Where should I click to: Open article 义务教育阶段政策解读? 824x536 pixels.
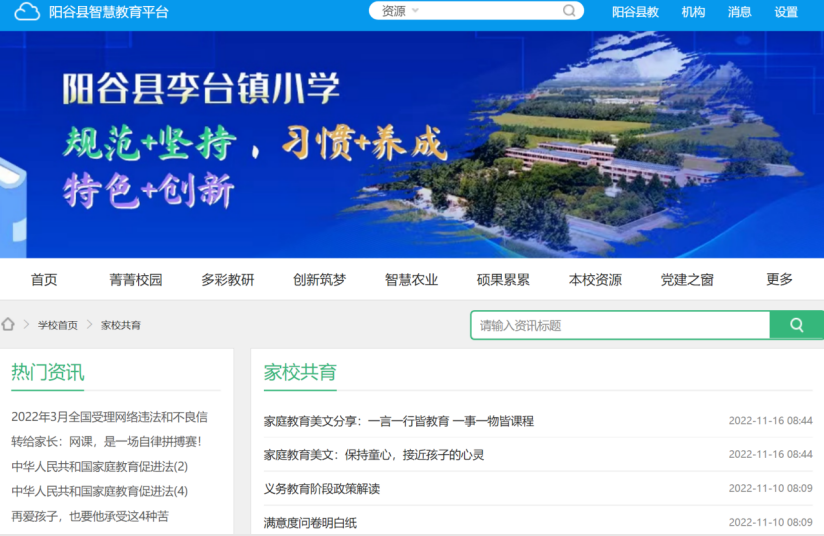click(322, 488)
